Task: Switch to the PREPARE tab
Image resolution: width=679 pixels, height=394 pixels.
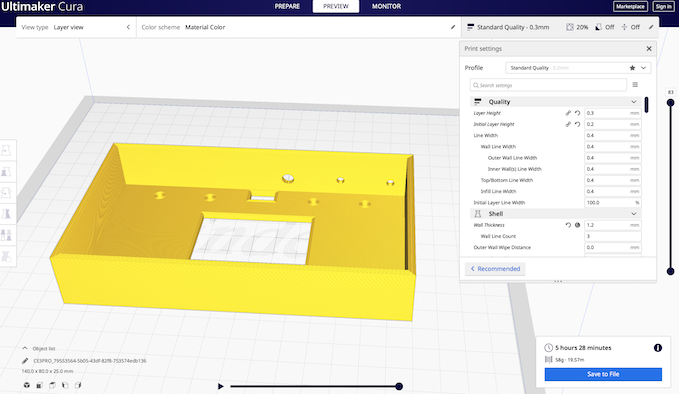Action: pos(287,6)
